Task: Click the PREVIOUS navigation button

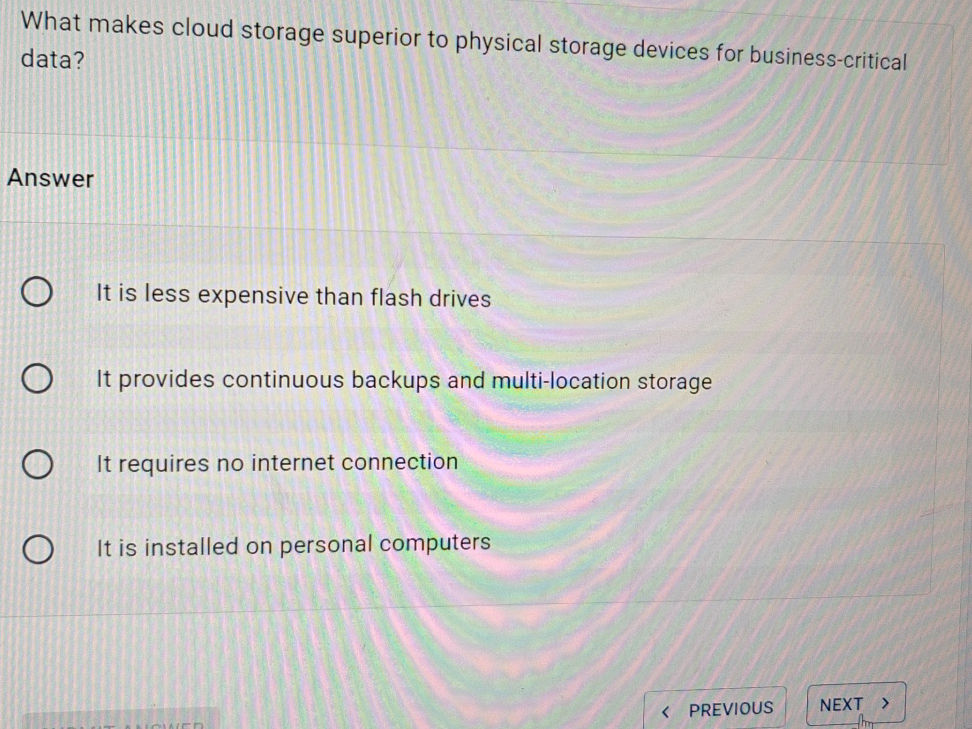Action: (714, 708)
